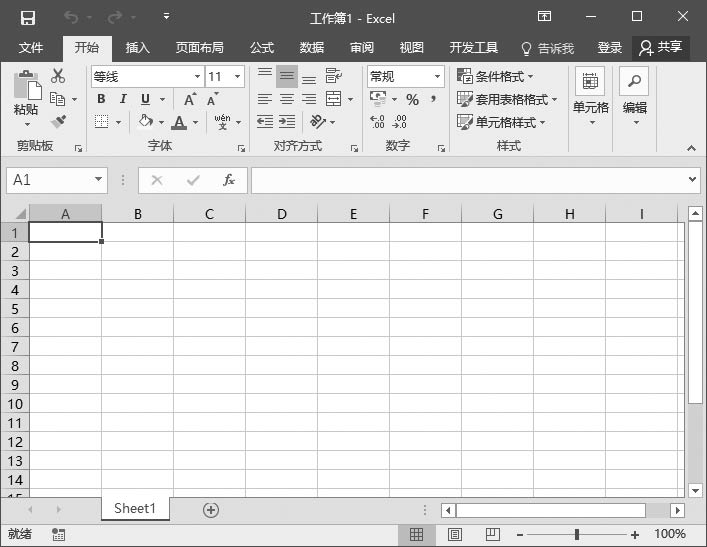
Task: Click Decrease Font Size icon
Action: point(212,99)
